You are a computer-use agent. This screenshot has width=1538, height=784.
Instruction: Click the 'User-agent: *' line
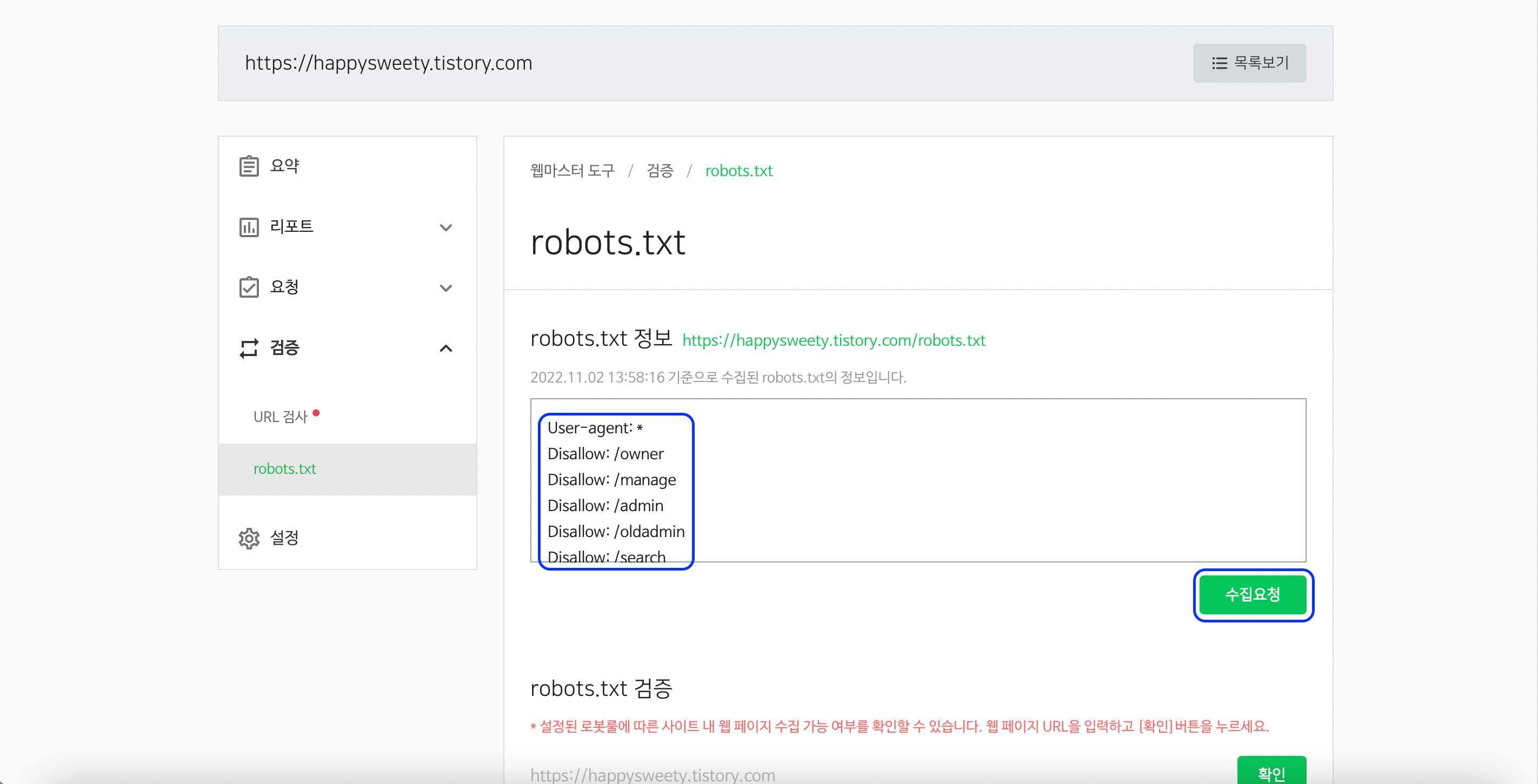595,428
